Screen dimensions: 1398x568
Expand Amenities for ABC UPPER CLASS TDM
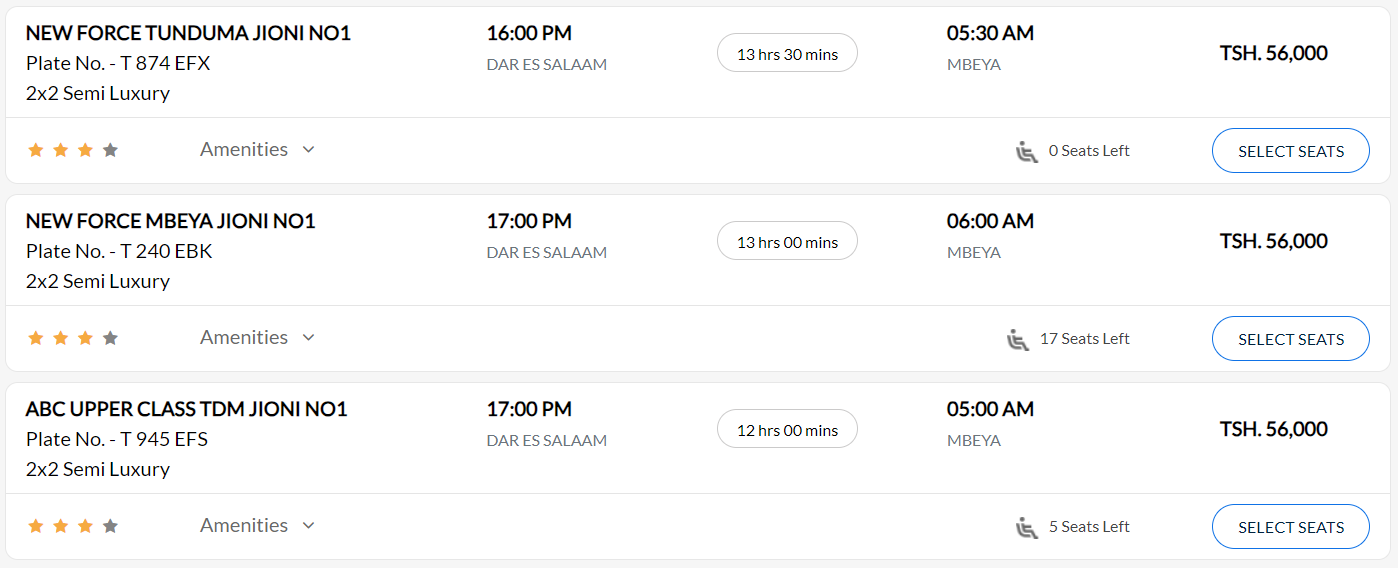pos(258,525)
